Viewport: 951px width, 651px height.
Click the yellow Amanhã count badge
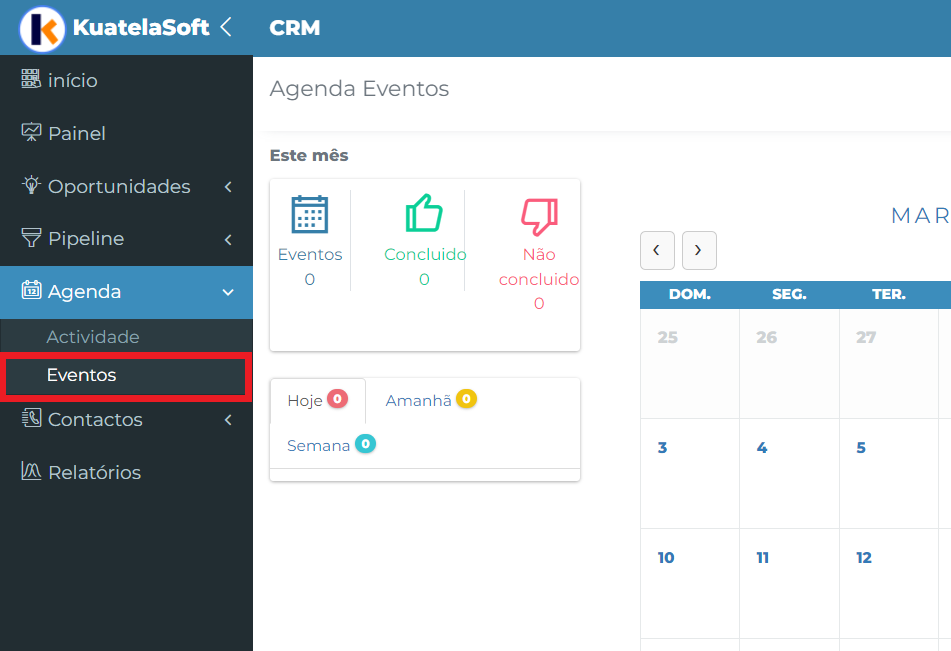(466, 399)
